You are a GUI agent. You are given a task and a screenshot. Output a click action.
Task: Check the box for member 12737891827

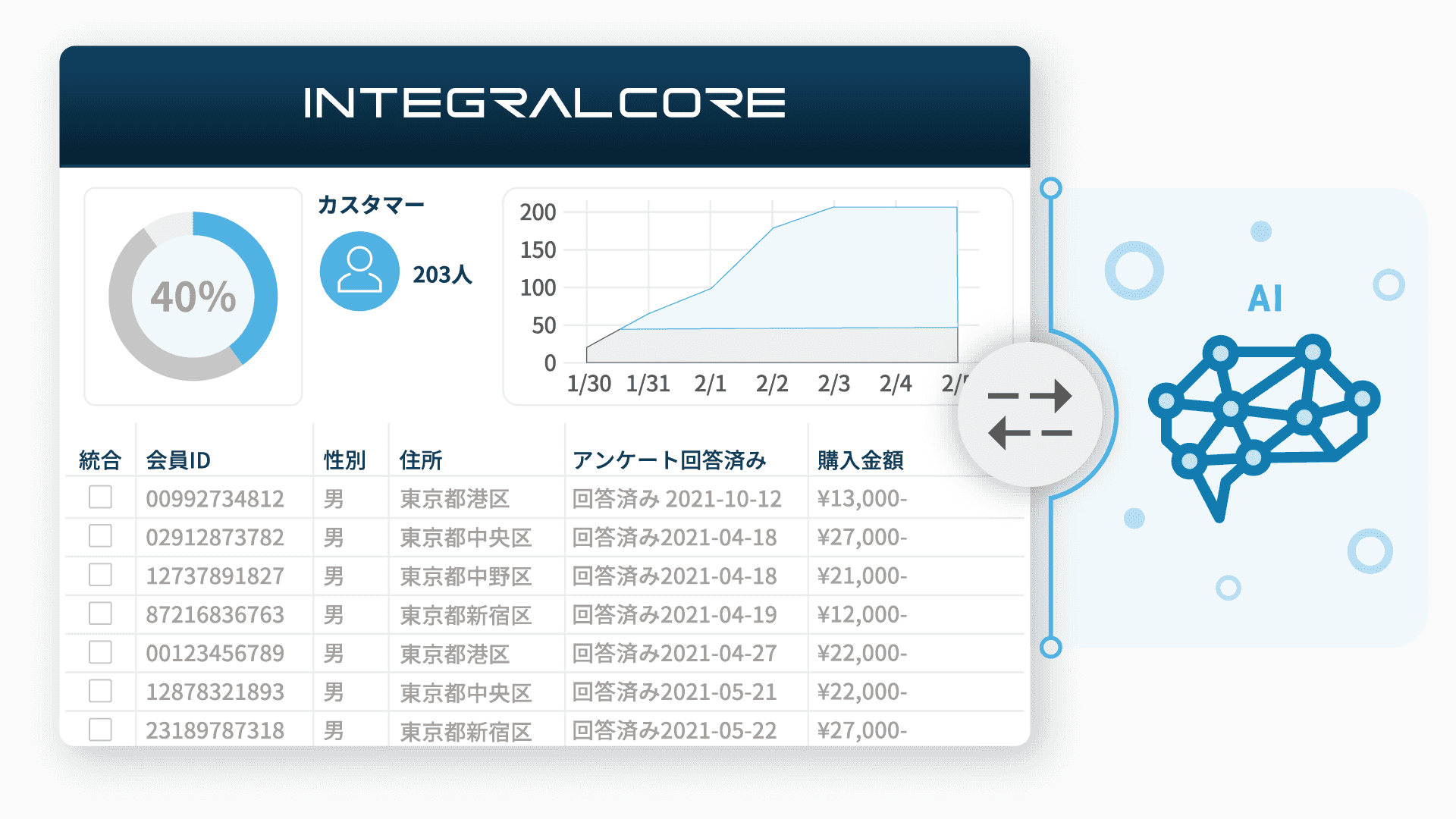pos(100,575)
